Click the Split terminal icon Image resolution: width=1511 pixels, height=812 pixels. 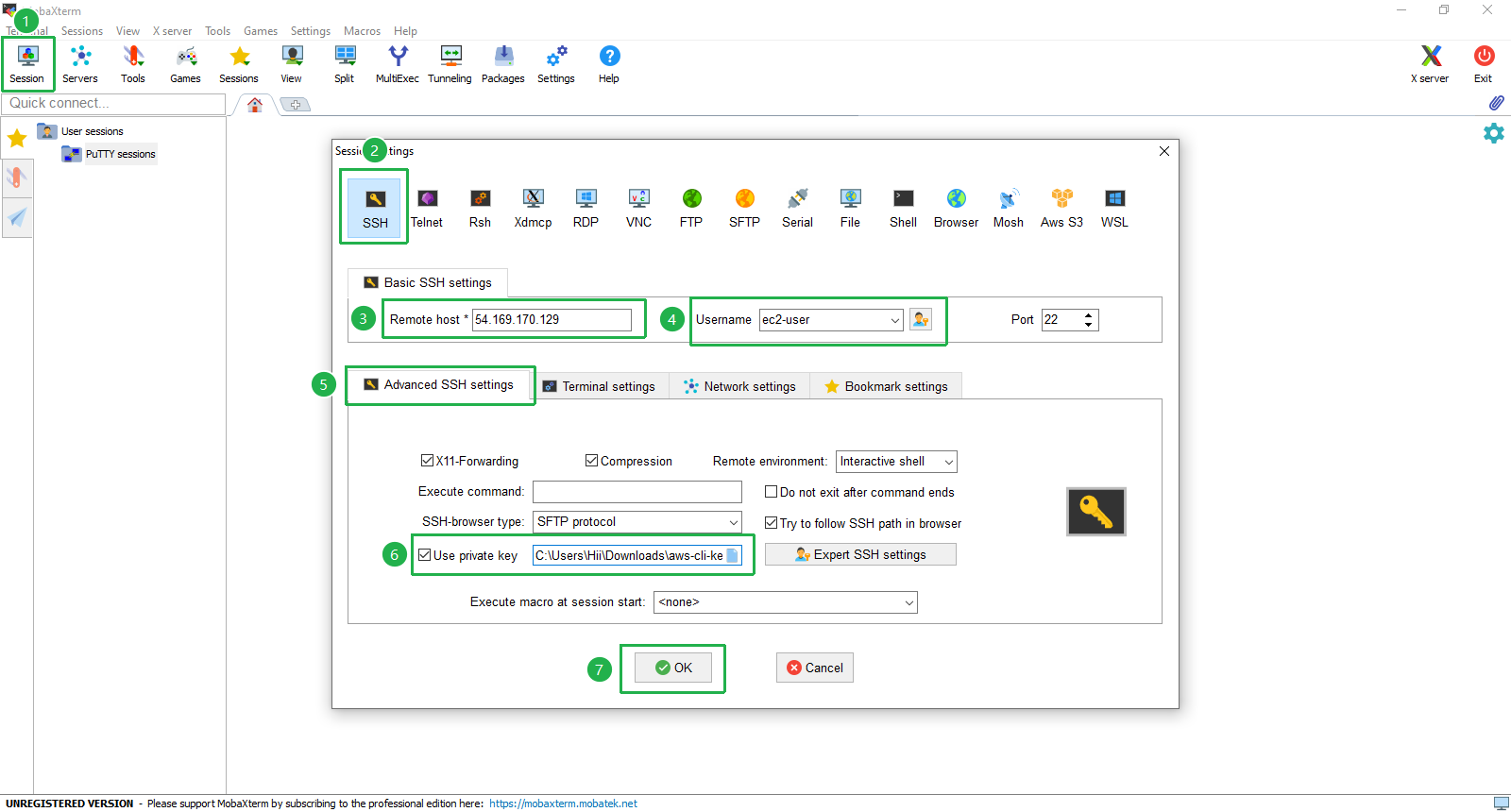345,64
